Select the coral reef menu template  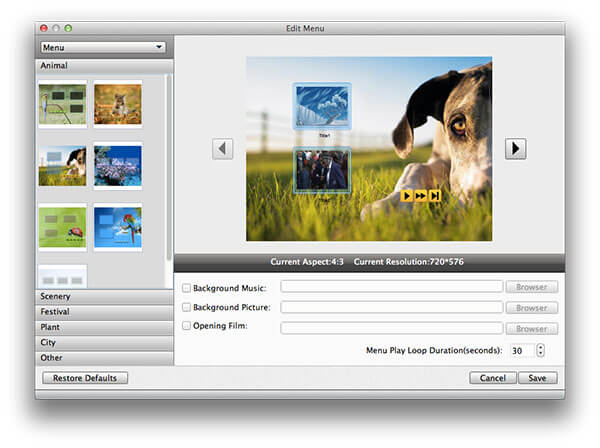(x=118, y=166)
